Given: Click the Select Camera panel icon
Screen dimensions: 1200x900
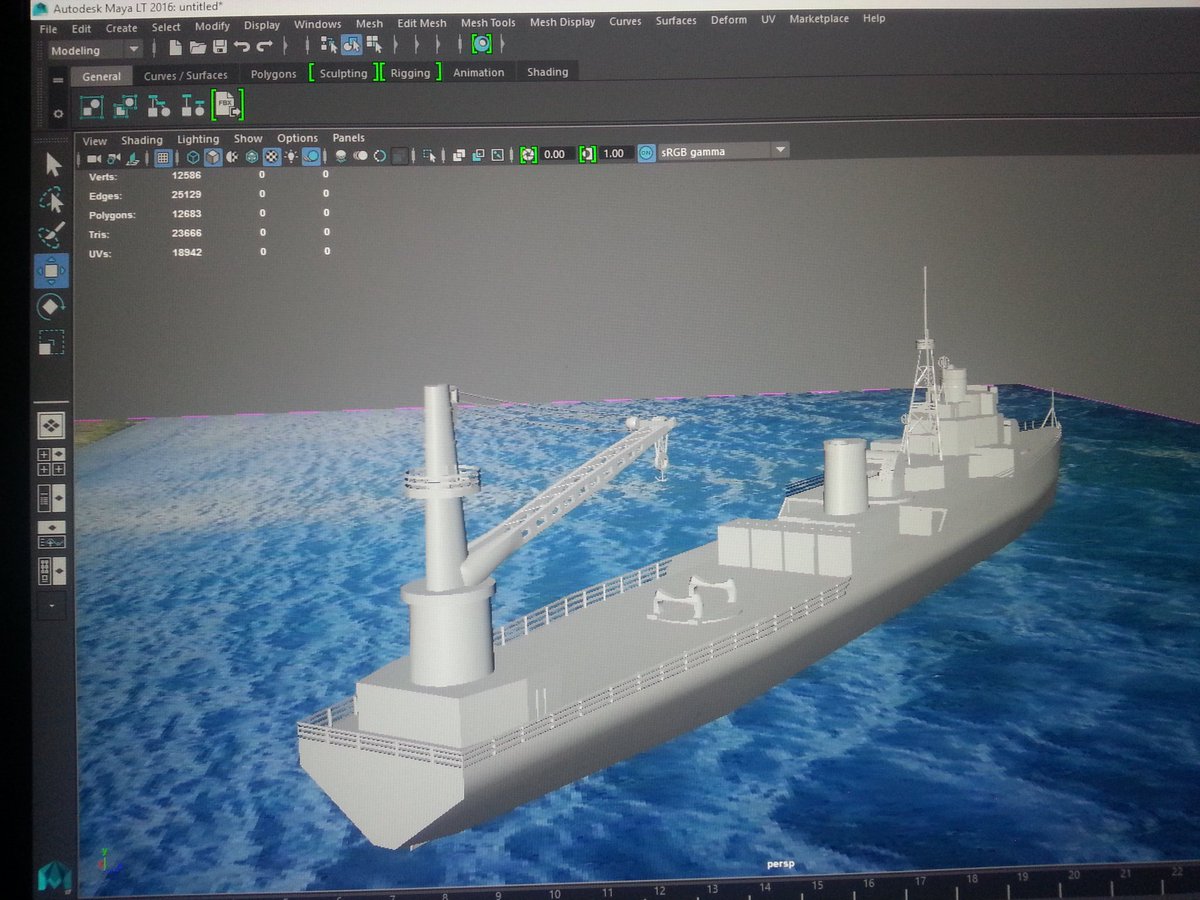Looking at the screenshot, I should pos(93,158).
